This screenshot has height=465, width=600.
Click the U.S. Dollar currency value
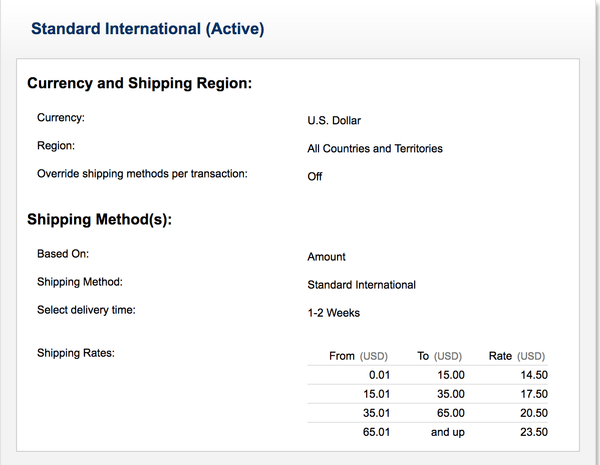pos(334,121)
